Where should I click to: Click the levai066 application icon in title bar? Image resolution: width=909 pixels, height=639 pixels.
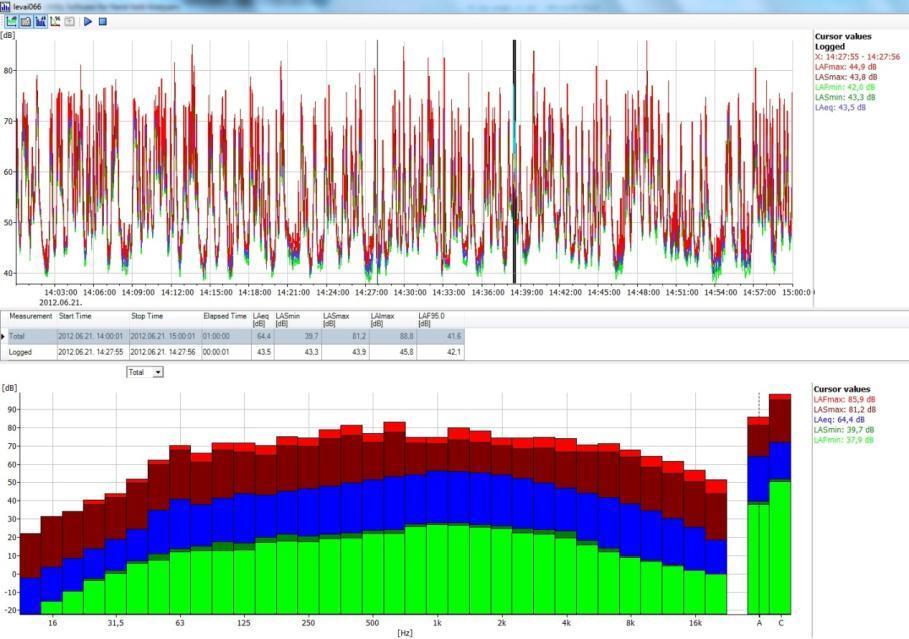5,6
